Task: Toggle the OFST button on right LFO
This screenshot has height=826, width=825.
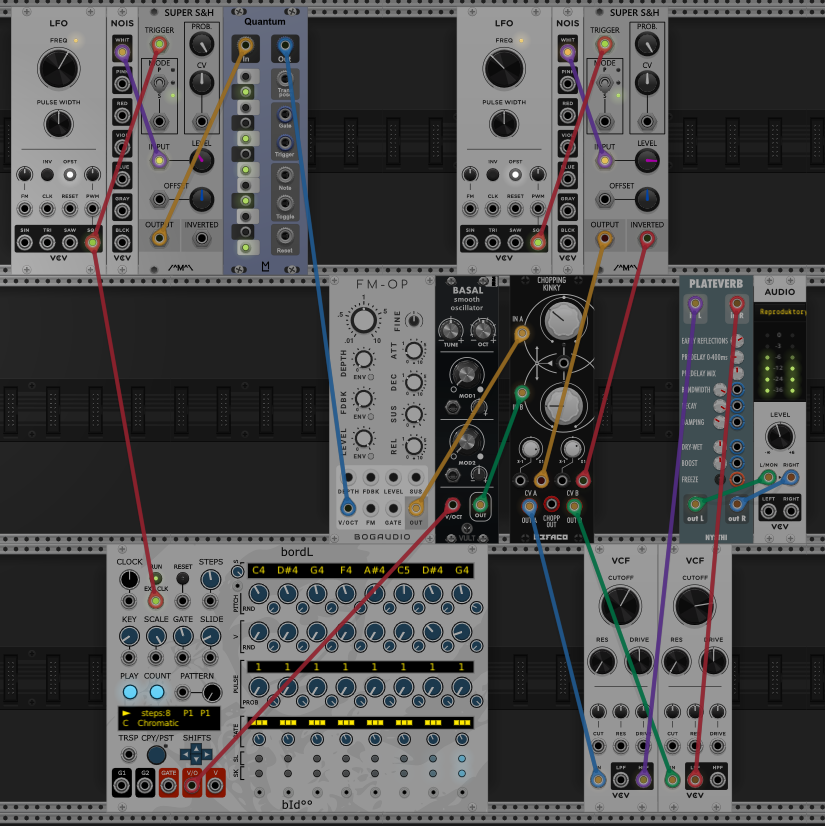Action: pos(515,174)
